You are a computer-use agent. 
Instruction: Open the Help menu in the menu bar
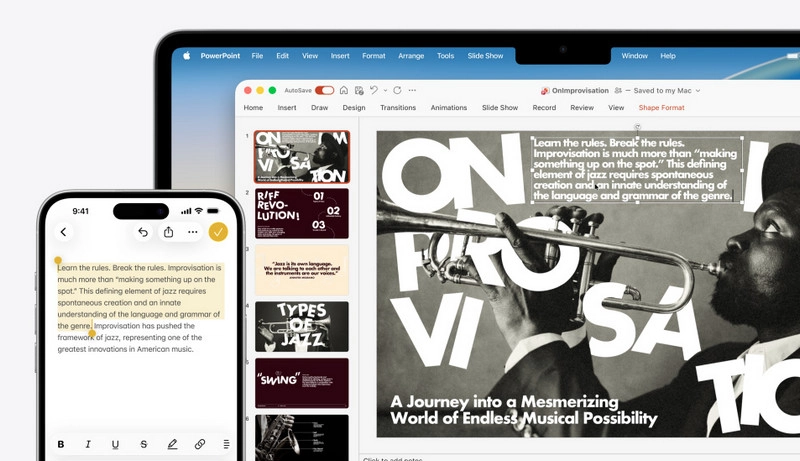pos(668,56)
